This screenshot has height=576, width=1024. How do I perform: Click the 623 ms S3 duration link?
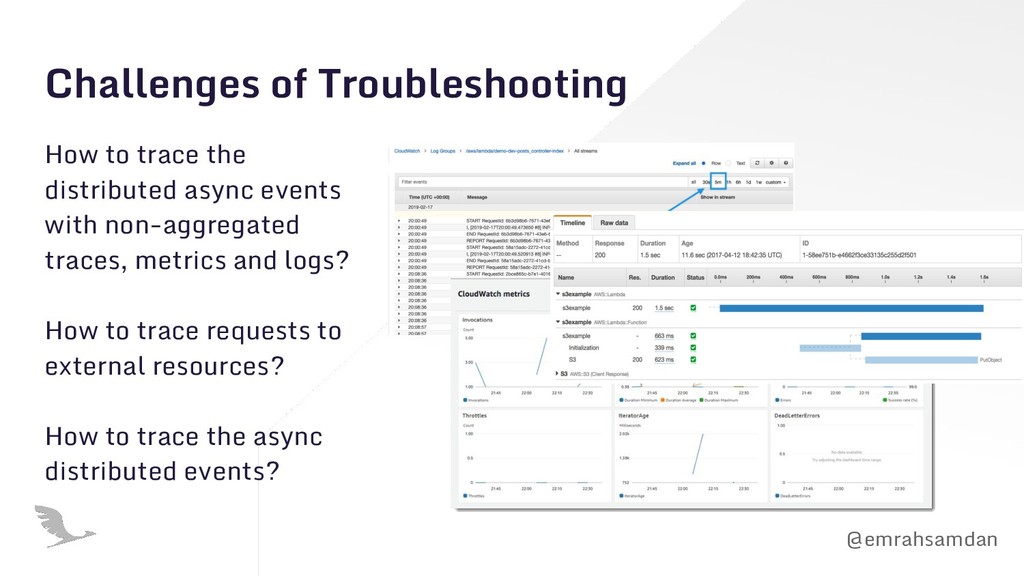(664, 359)
